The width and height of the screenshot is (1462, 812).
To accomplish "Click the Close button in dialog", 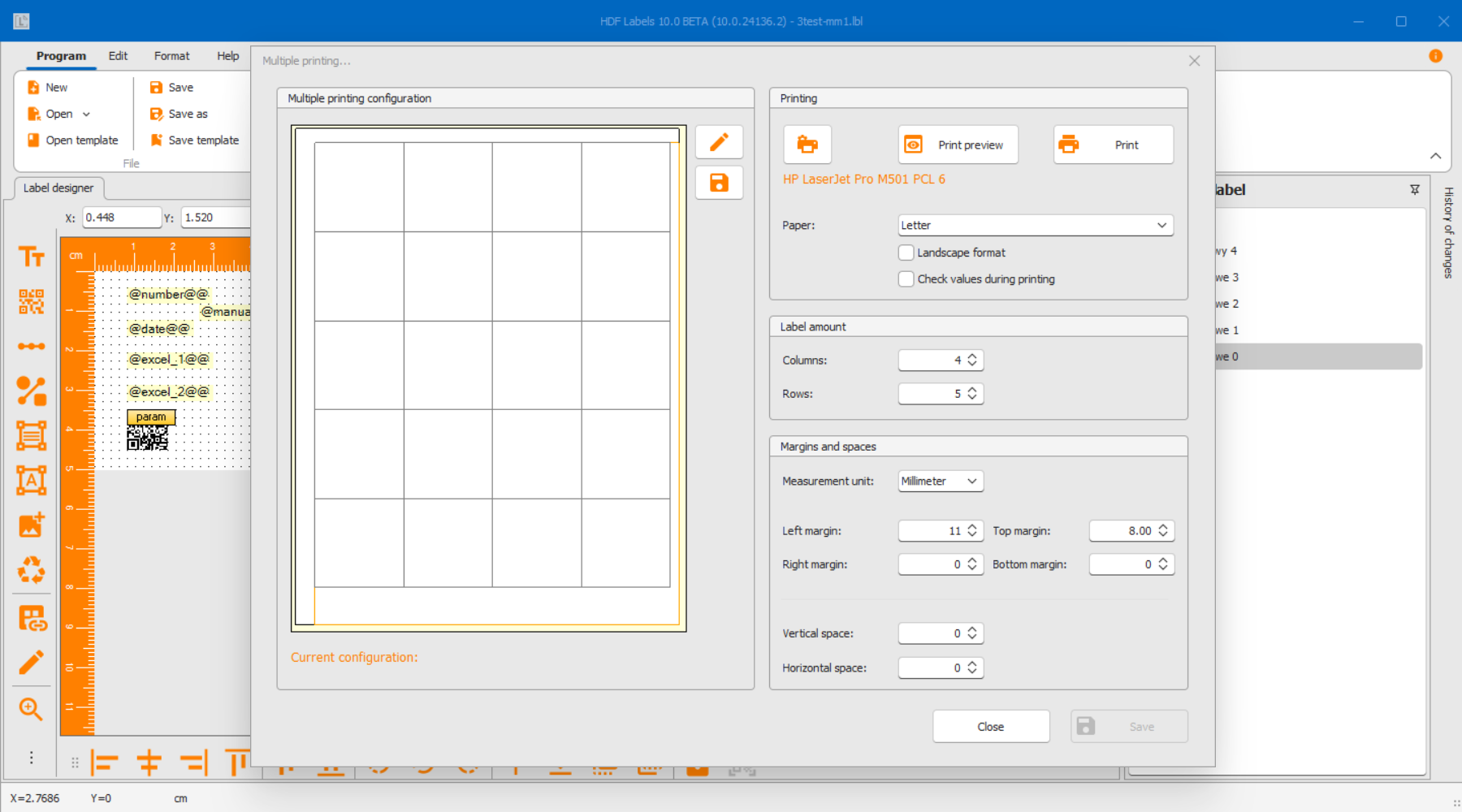I will click(990, 727).
